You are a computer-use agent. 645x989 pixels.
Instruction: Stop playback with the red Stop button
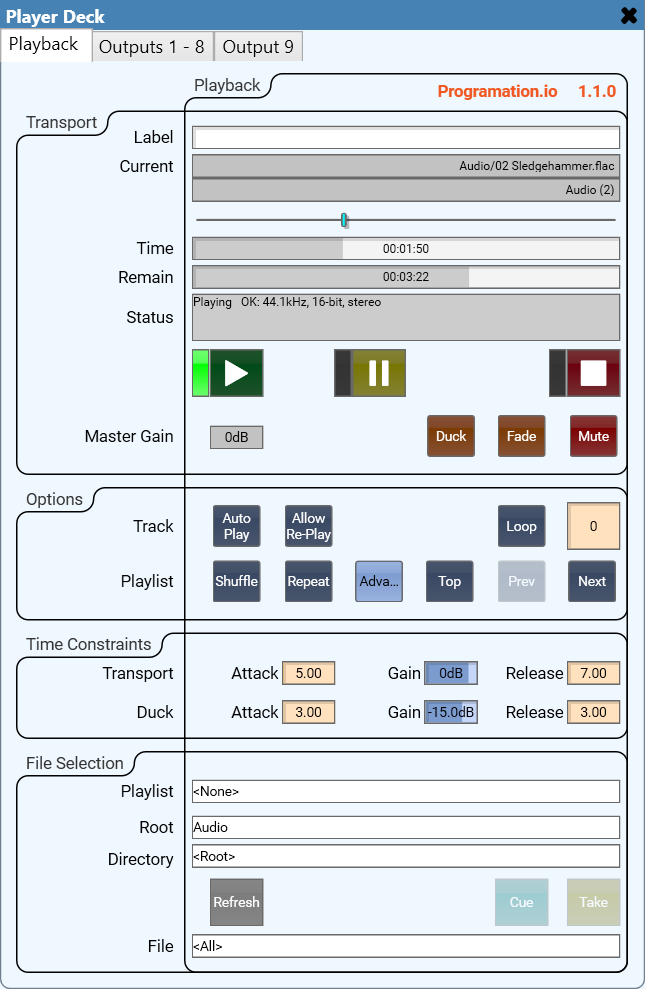(x=593, y=373)
